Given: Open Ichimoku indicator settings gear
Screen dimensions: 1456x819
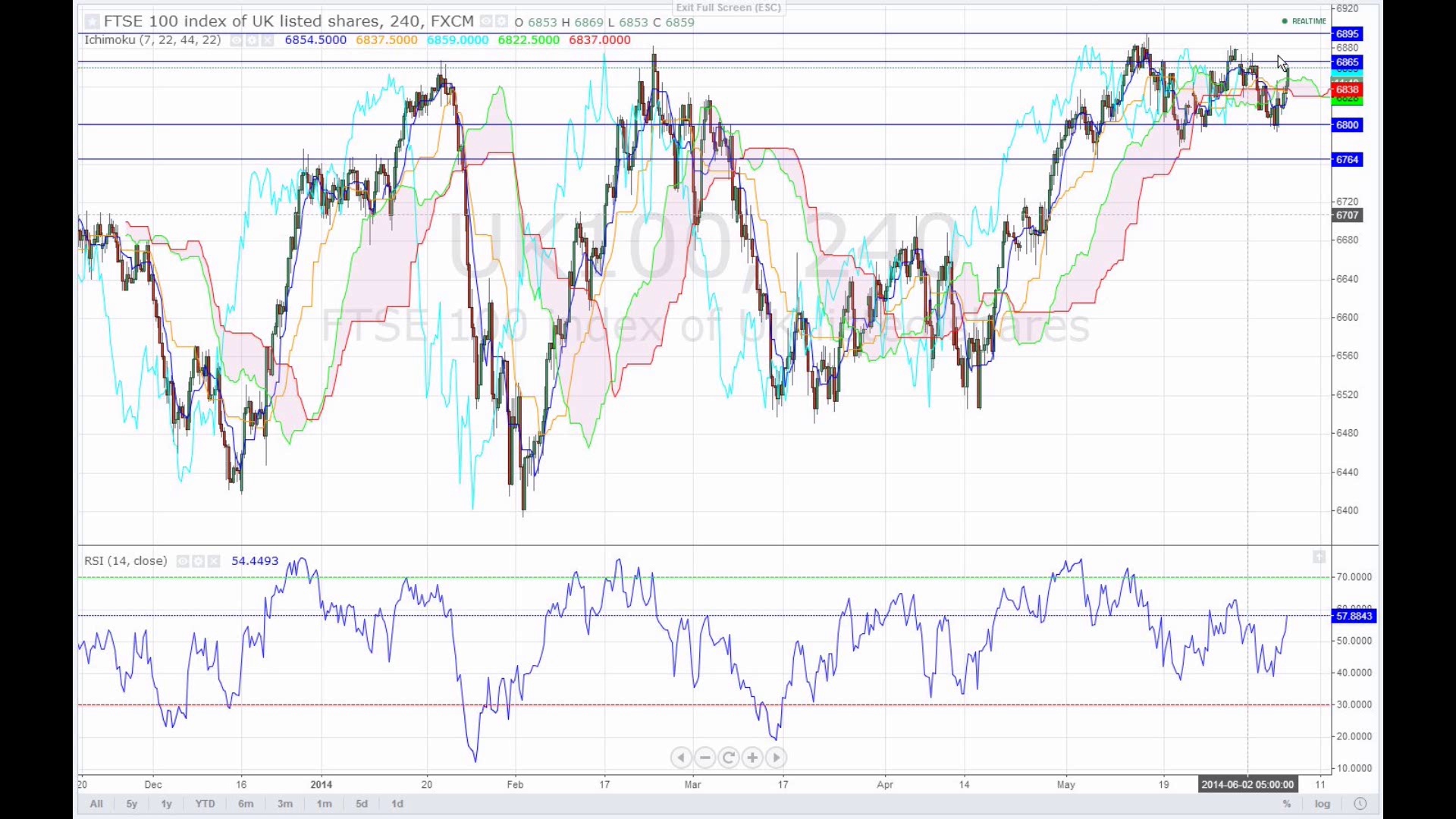Looking at the screenshot, I should pos(252,40).
